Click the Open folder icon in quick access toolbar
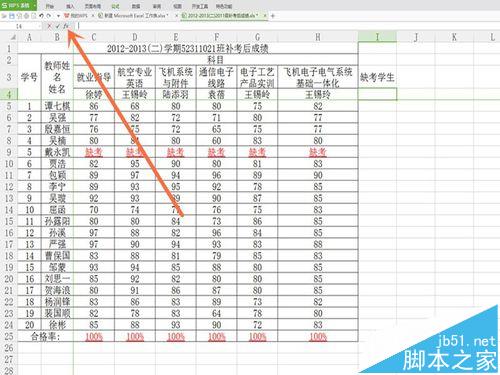The width and height of the screenshot is (500, 375). (4, 16)
